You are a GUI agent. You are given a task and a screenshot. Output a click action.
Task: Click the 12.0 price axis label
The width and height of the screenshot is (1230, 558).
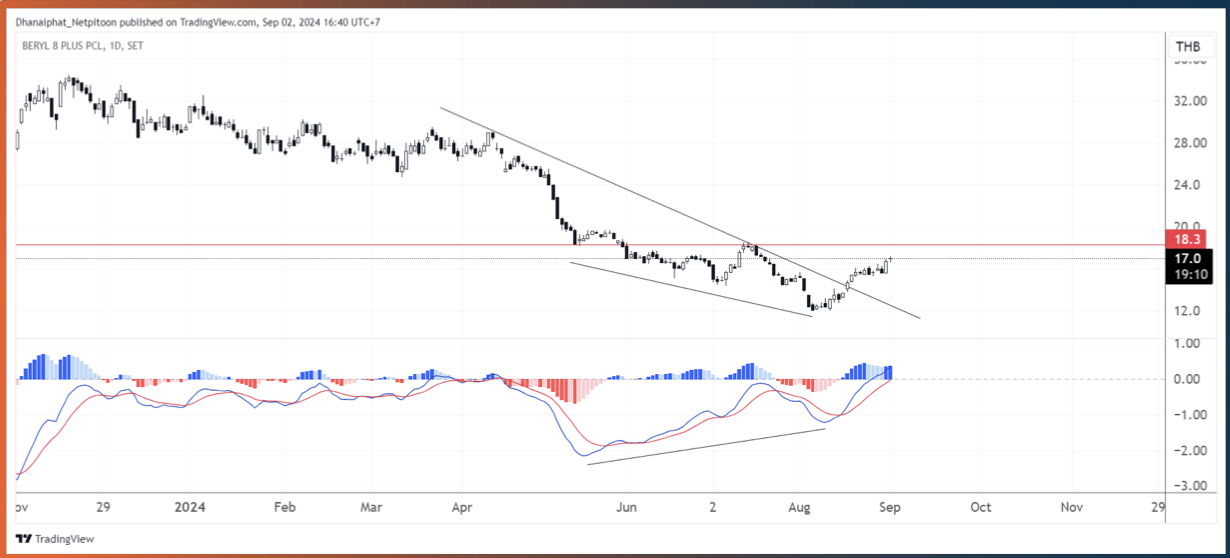(x=1187, y=311)
